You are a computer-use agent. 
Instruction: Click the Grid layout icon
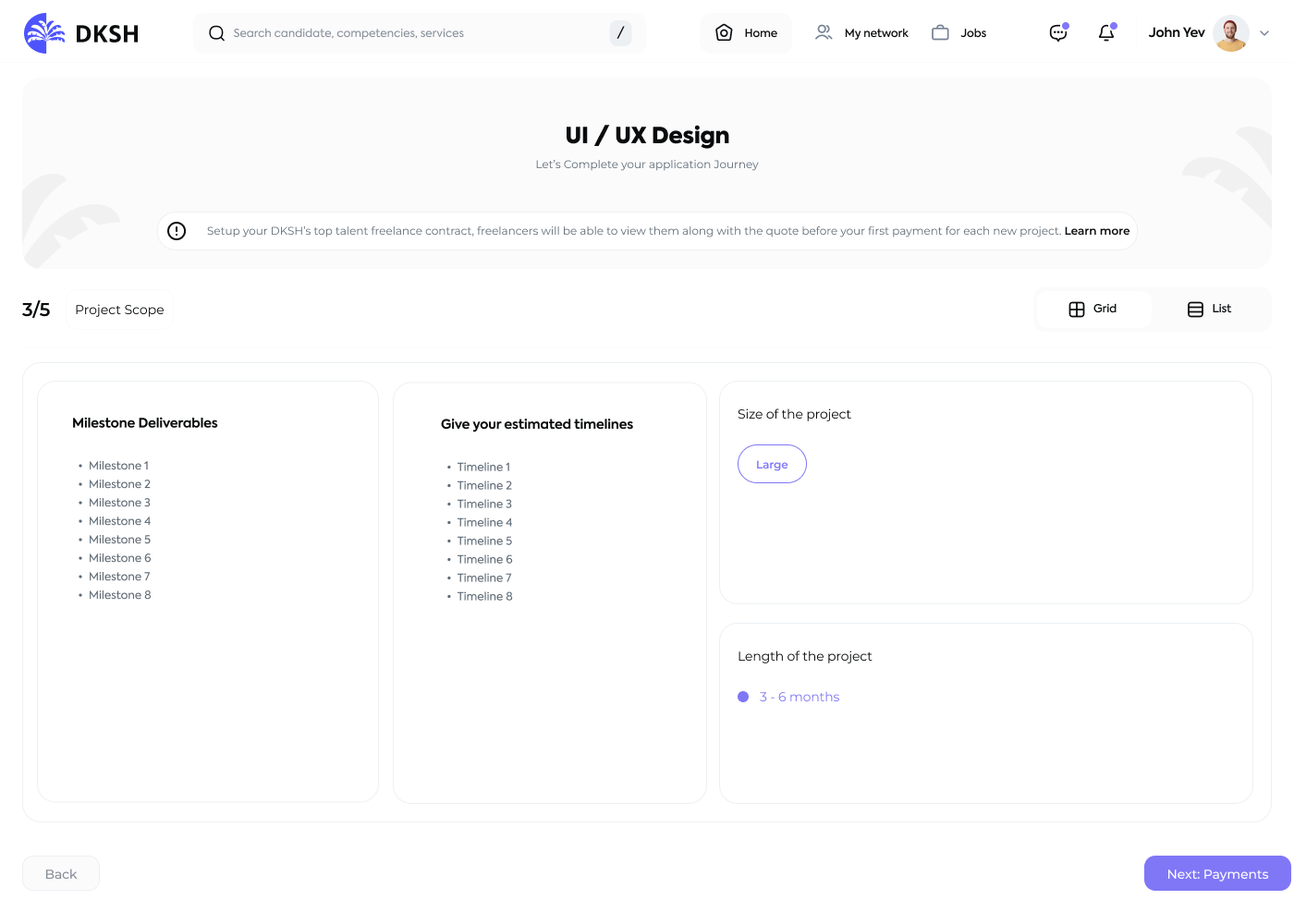(x=1077, y=310)
